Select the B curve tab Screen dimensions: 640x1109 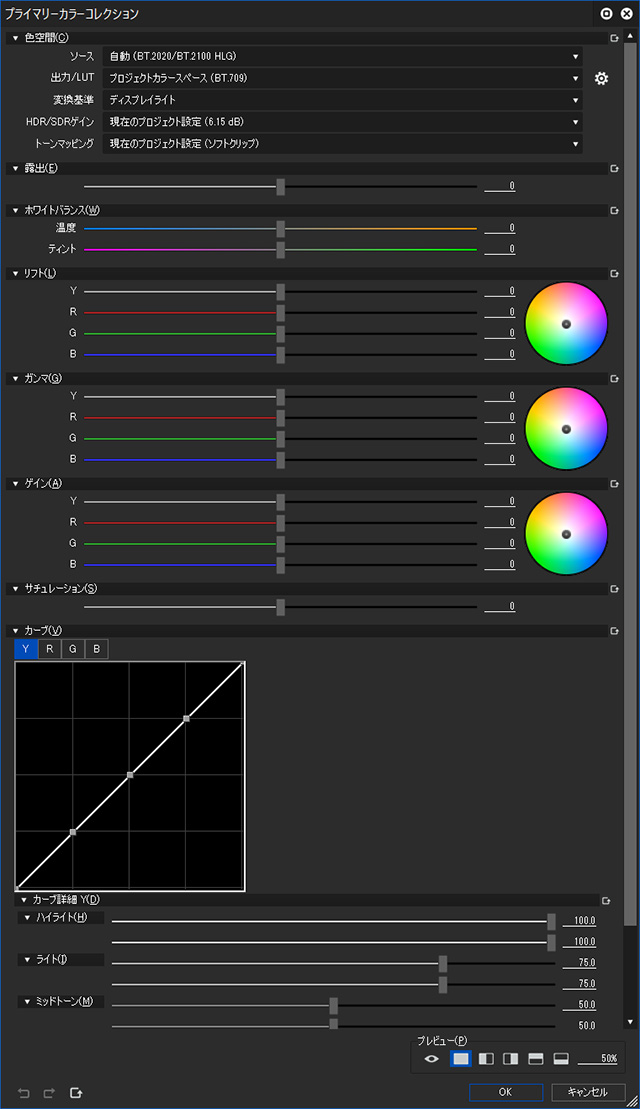click(97, 649)
